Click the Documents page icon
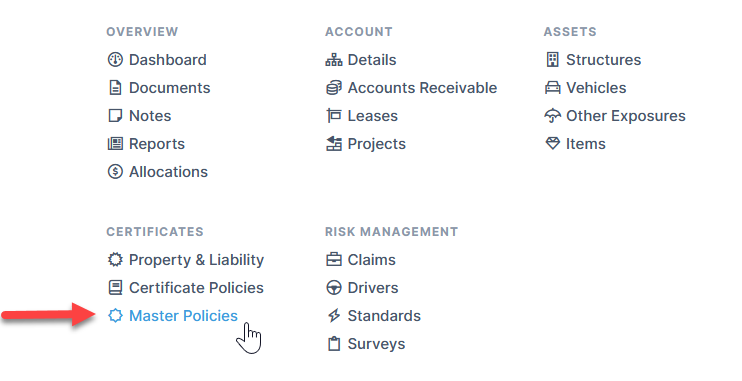 115,88
